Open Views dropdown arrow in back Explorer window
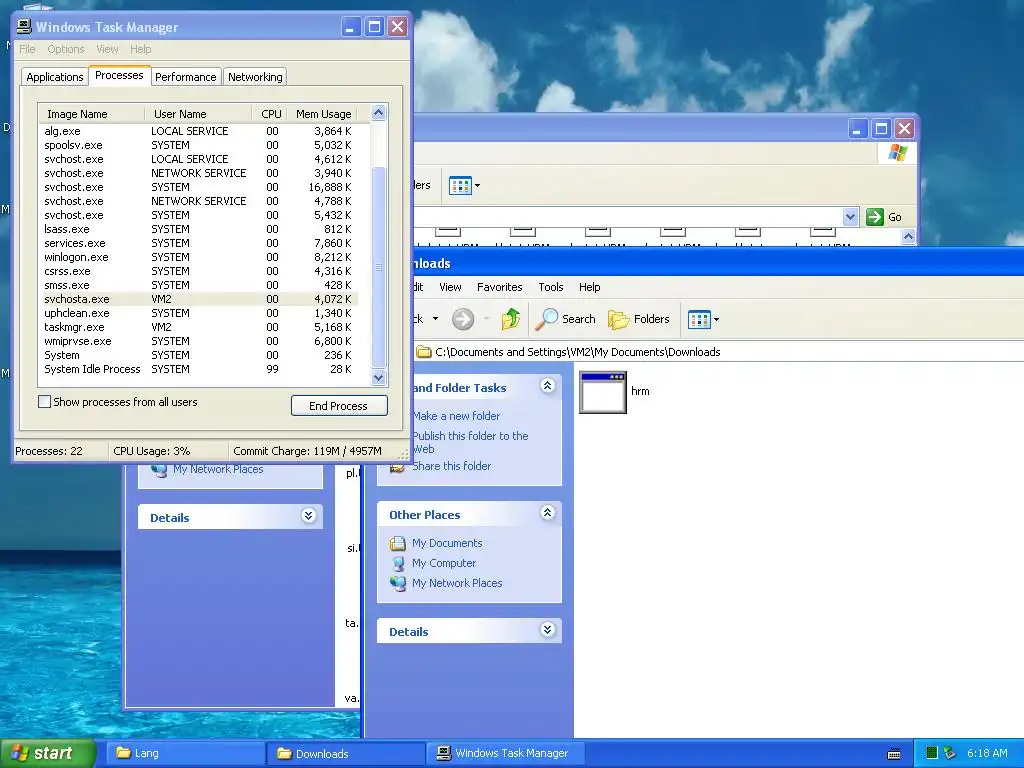The width and height of the screenshot is (1024, 768). (477, 185)
